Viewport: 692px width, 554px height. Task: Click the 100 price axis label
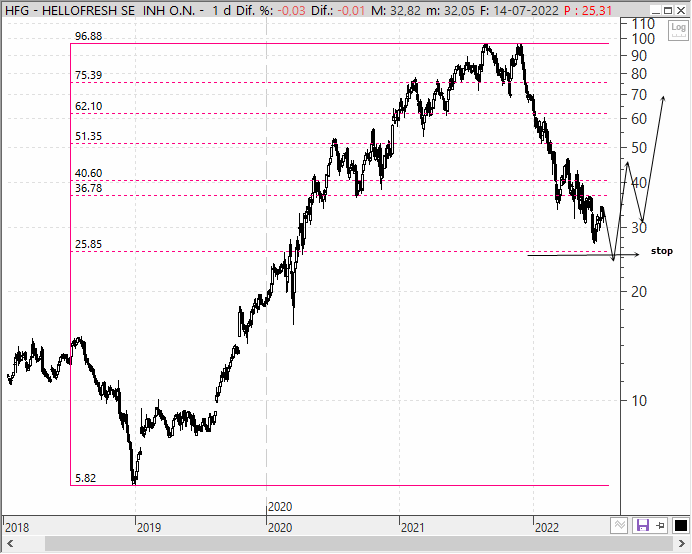click(643, 39)
